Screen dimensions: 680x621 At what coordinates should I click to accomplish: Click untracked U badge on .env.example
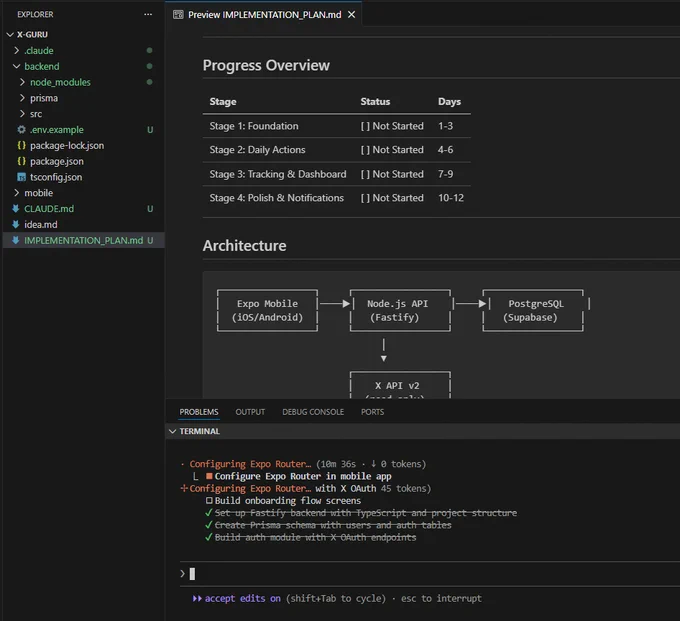pyautogui.click(x=150, y=130)
